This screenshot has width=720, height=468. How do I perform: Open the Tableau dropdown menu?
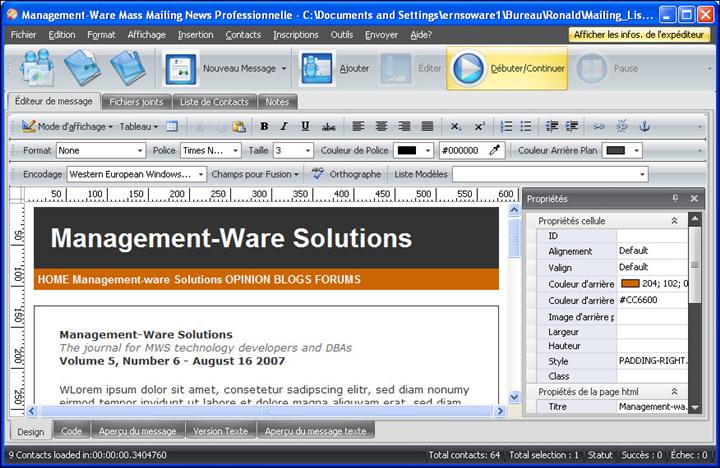pyautogui.click(x=139, y=126)
